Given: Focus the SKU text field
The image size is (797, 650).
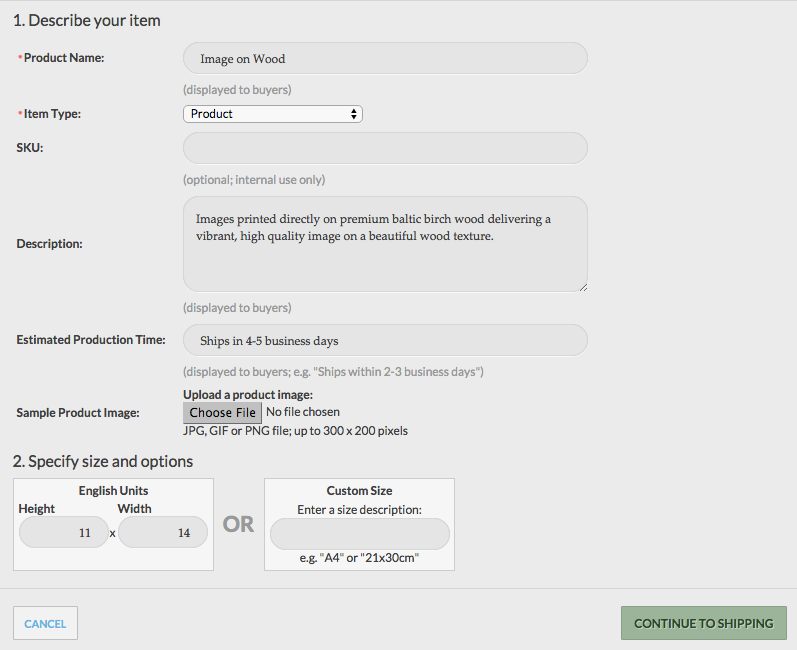Looking at the screenshot, I should [385, 148].
